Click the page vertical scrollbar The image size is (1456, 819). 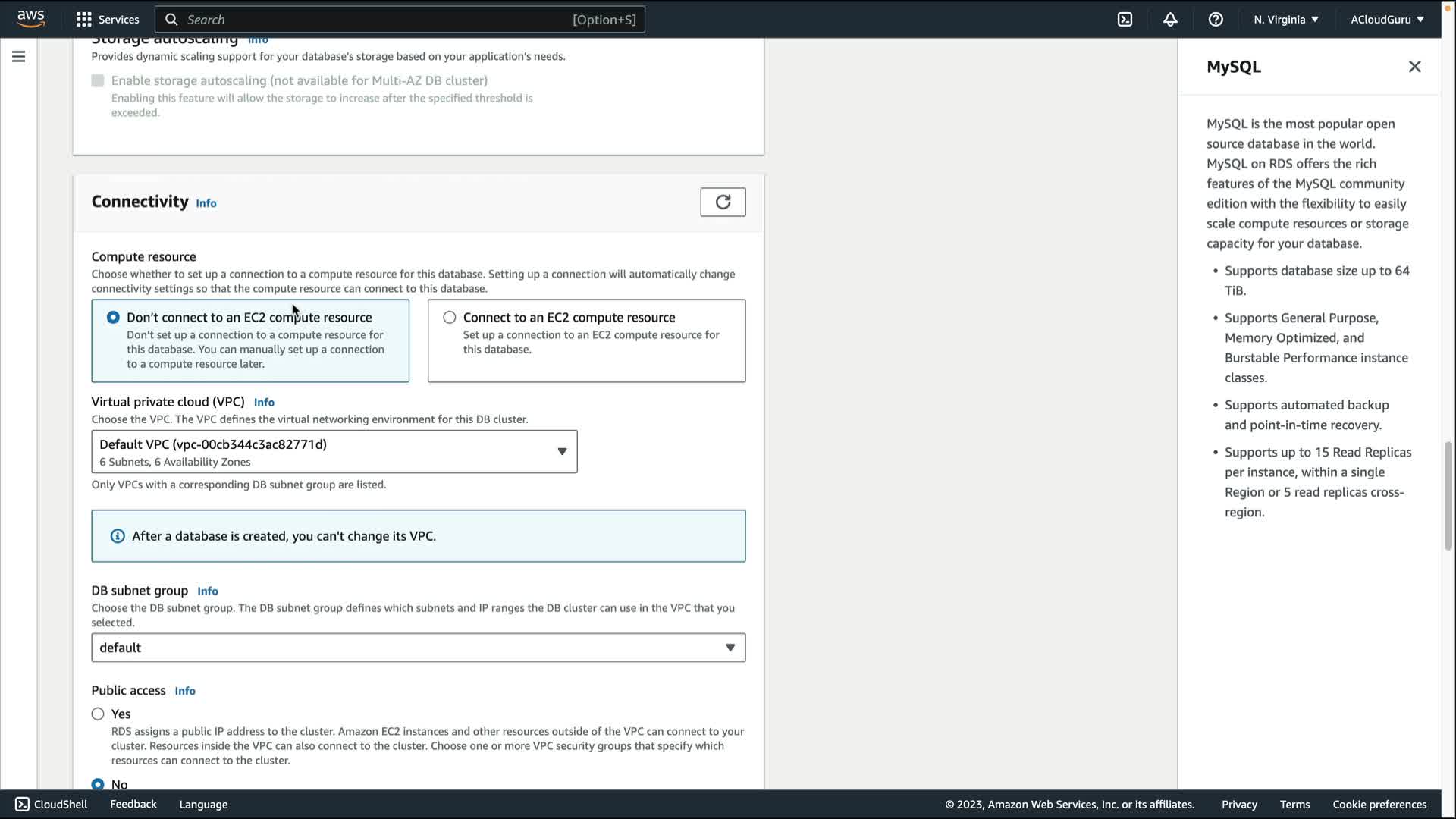(1448, 497)
